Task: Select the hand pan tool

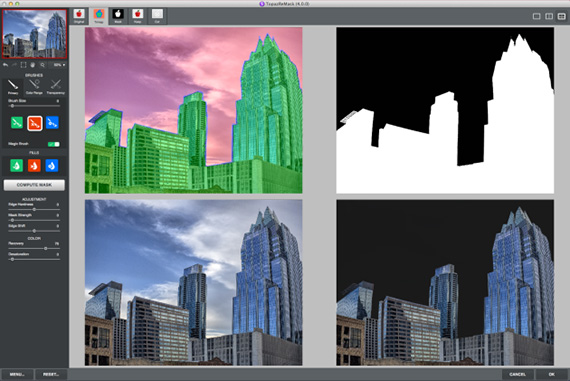Action: (x=33, y=65)
